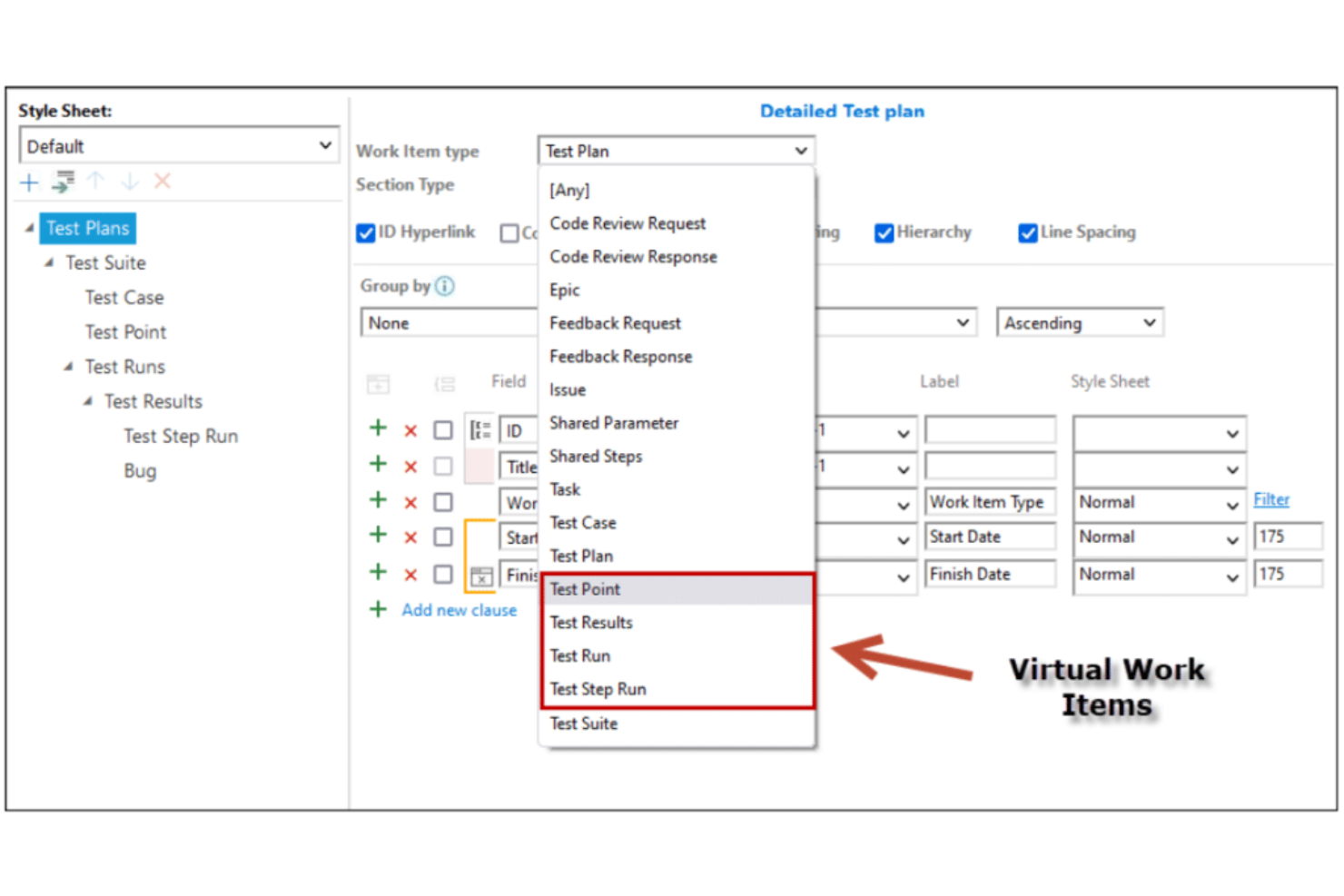Viewport: 1344px width, 896px height.
Task: Add a clause via Title row plus icon
Action: tap(378, 464)
